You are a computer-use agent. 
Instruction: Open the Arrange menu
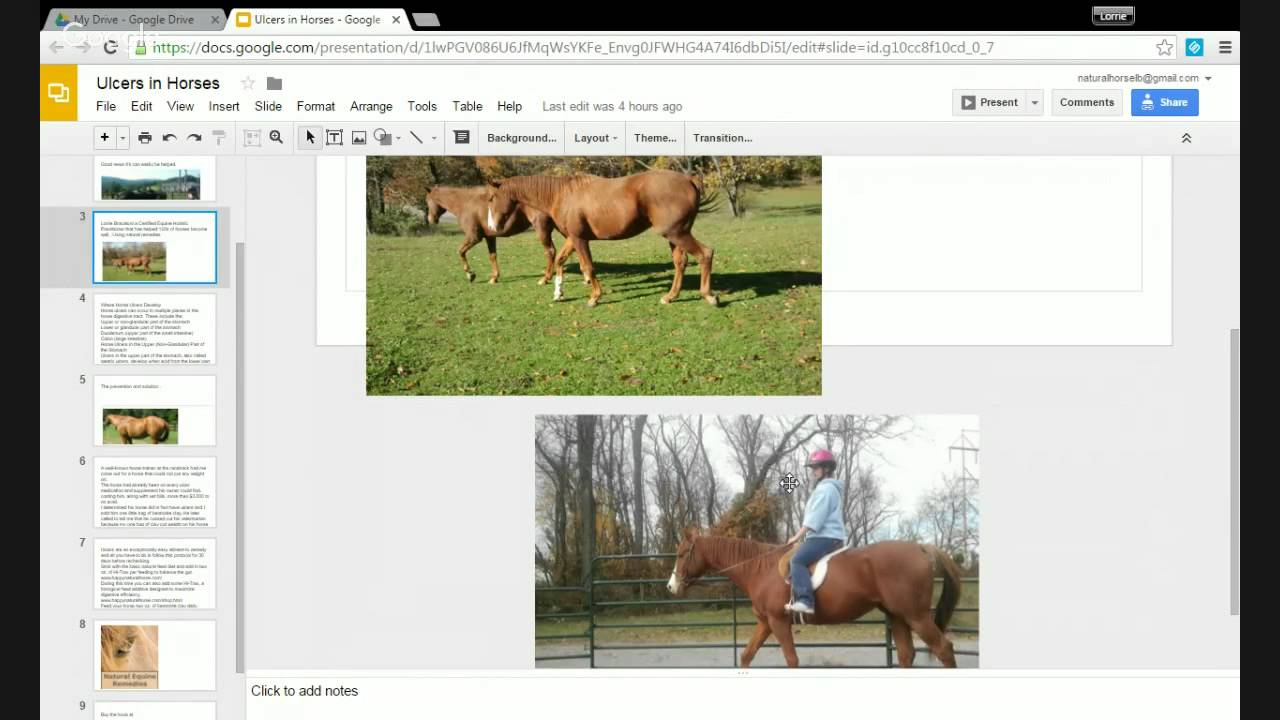(371, 106)
